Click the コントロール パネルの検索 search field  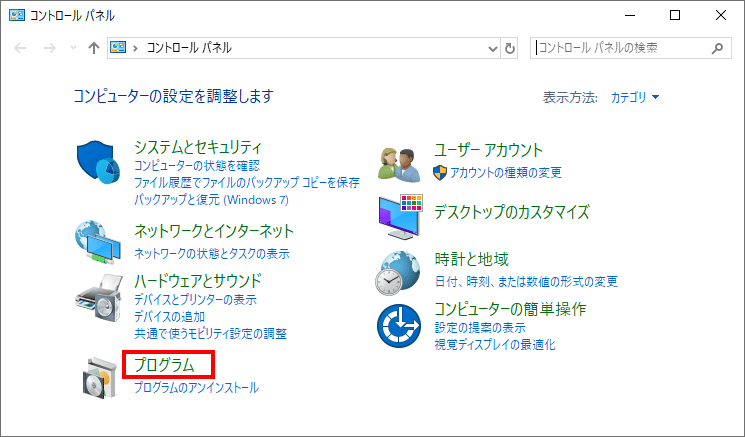(x=630, y=48)
